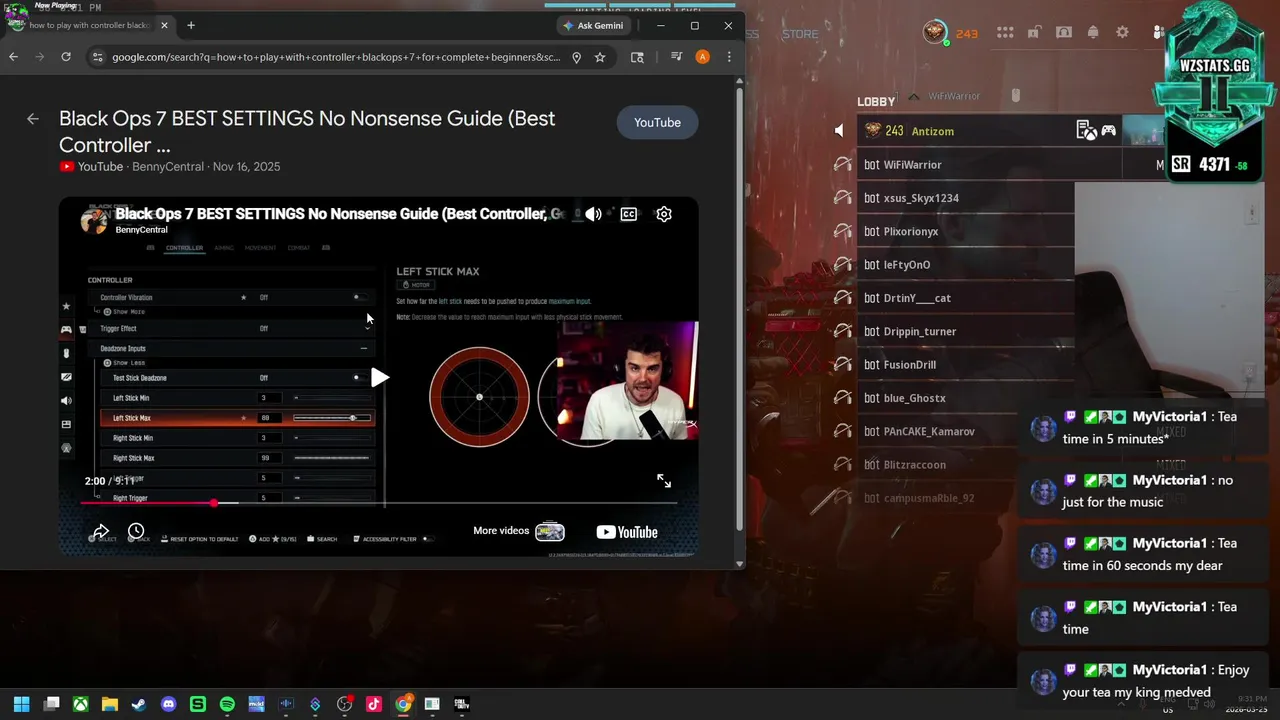Open game headset channel icon
The height and width of the screenshot is (720, 1280).
(1064, 33)
